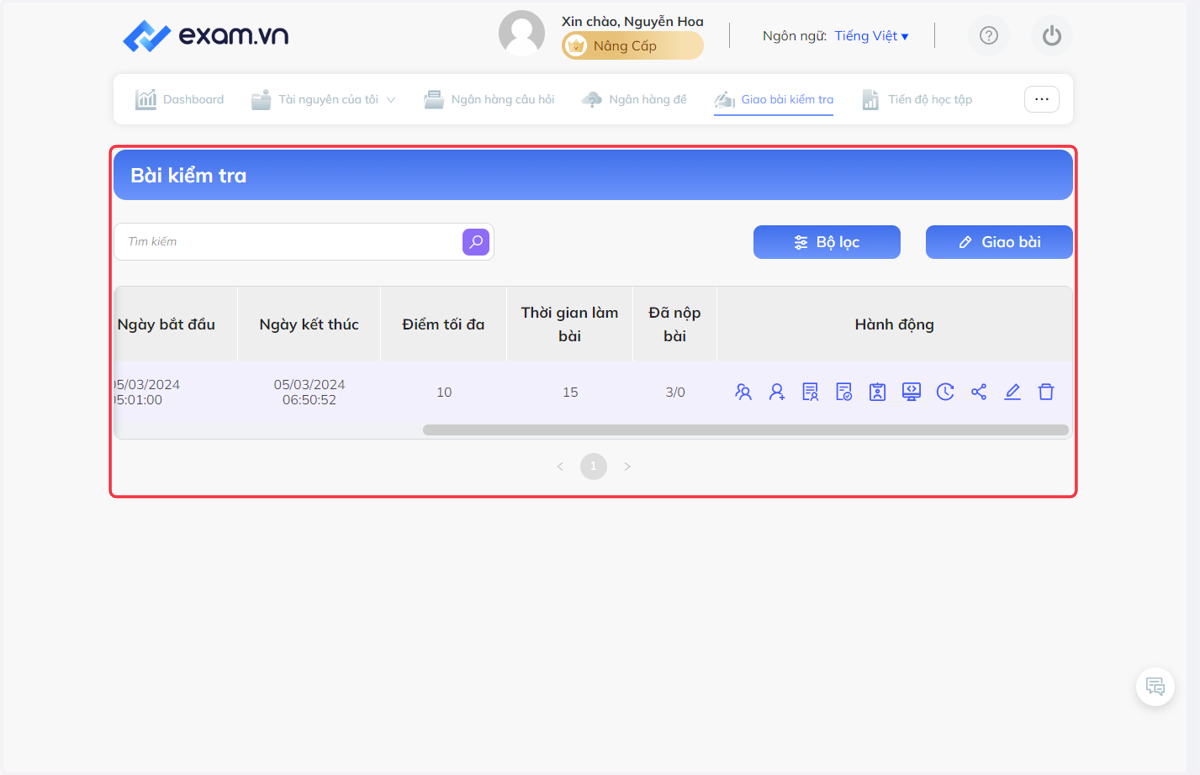Go to next page arrow

point(627,466)
